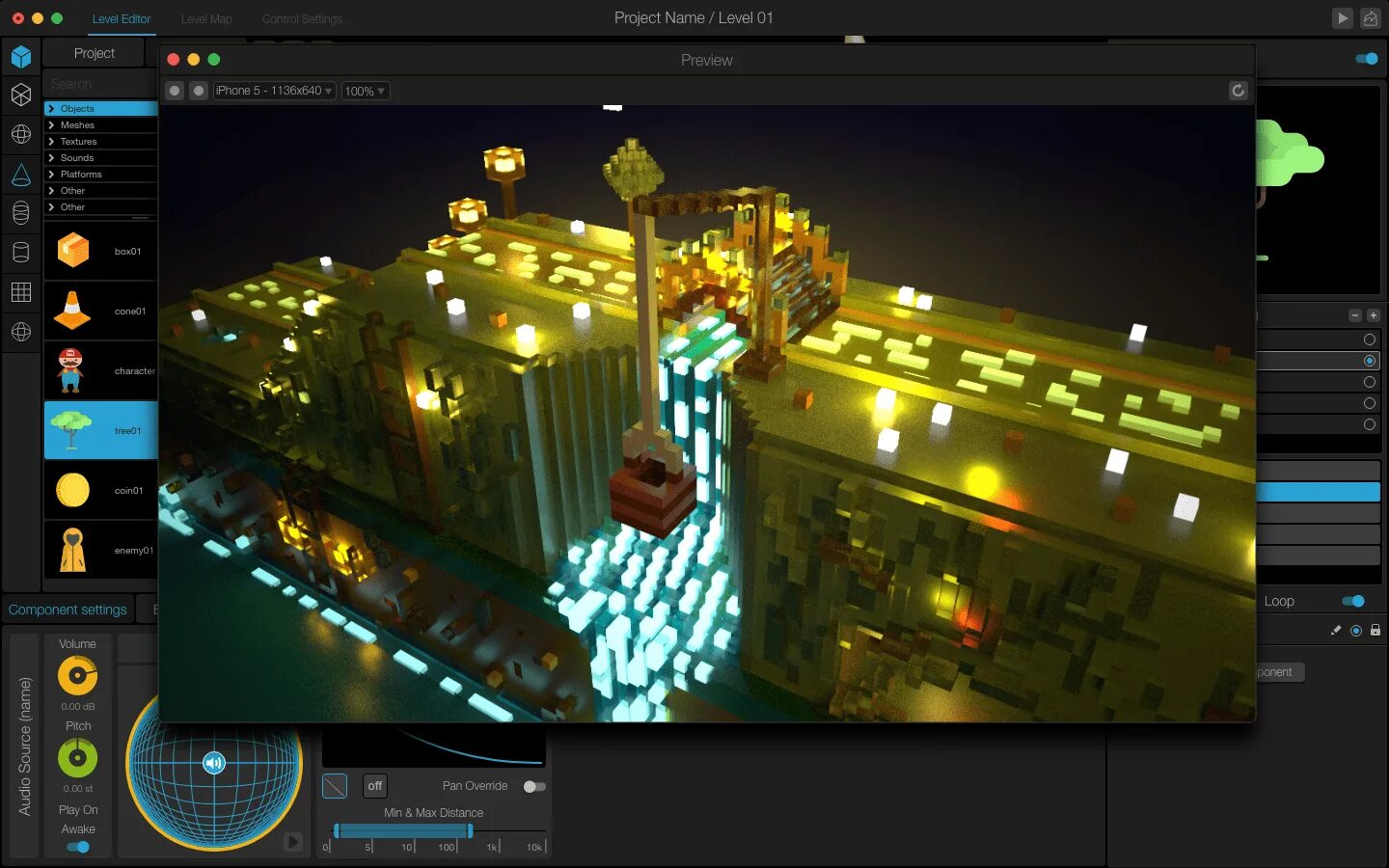The height and width of the screenshot is (868, 1389).
Task: Click the second round button in Preview toolbar
Action: (199, 91)
